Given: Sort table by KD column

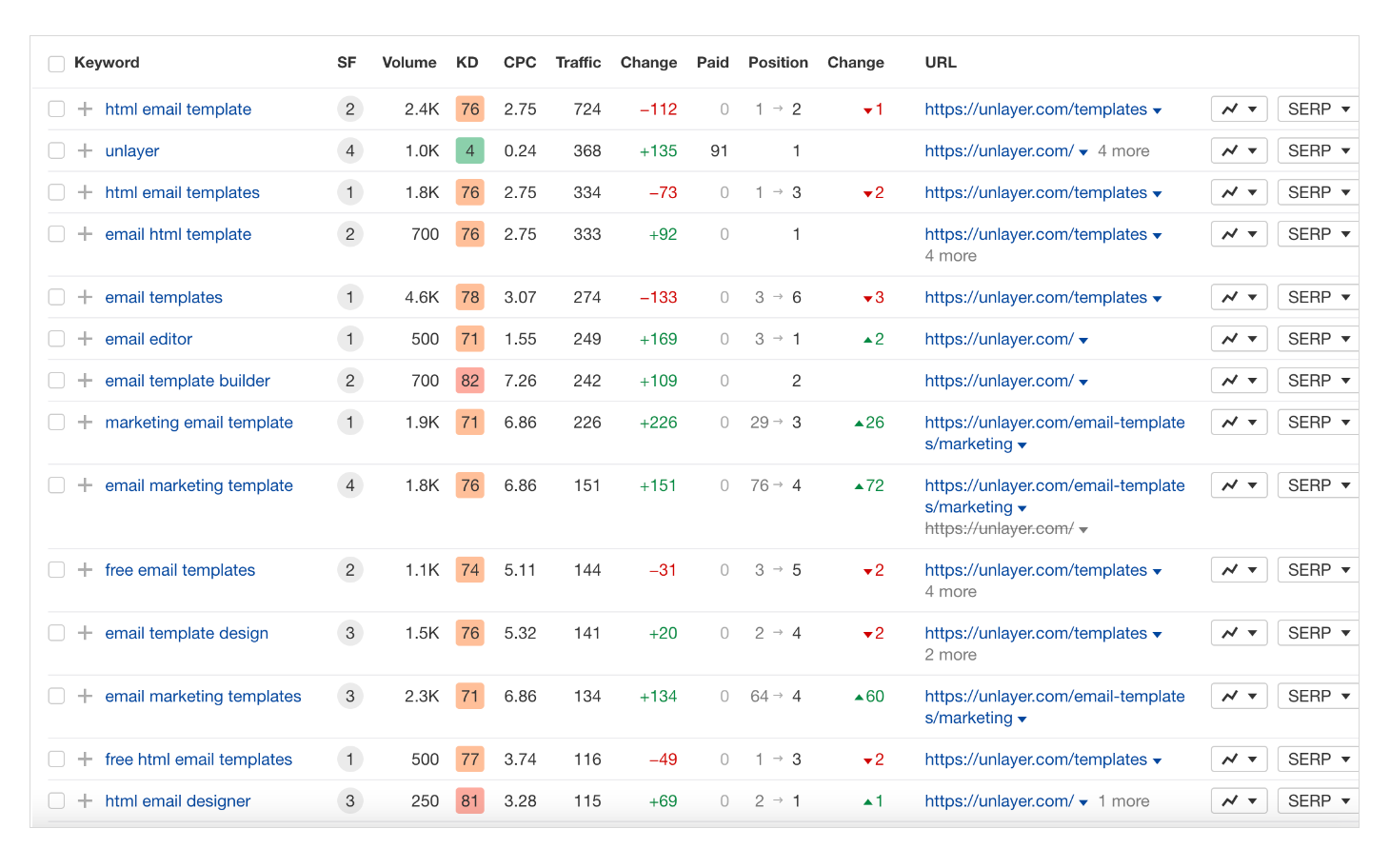Looking at the screenshot, I should [467, 63].
